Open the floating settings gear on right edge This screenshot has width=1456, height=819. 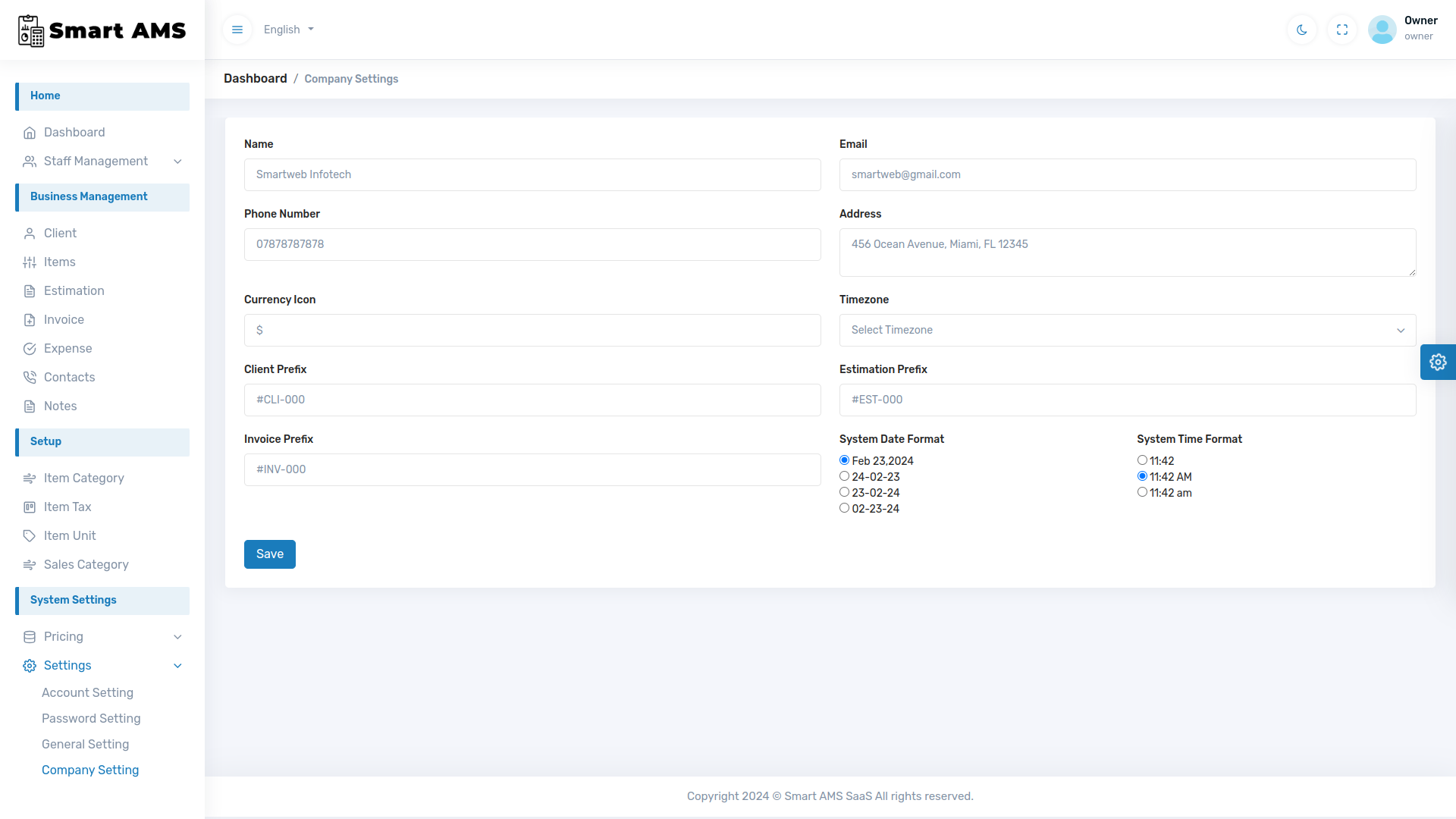[1438, 362]
